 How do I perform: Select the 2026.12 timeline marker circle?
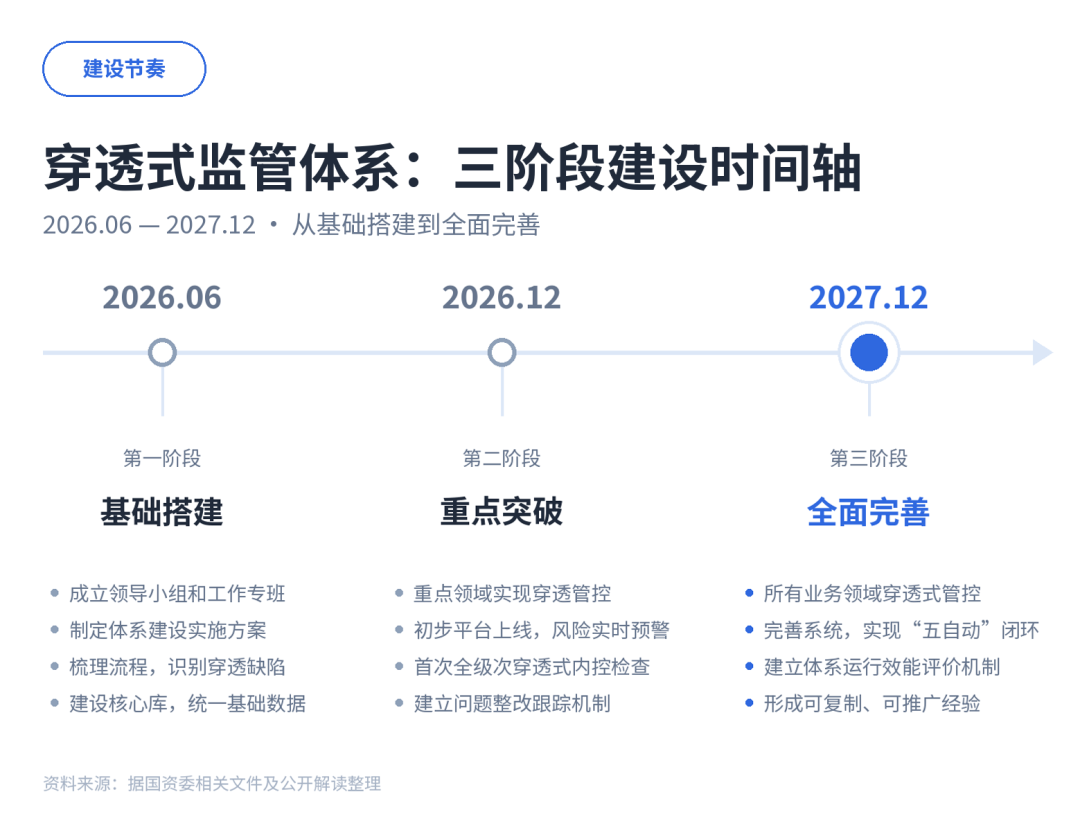pyautogui.click(x=502, y=353)
